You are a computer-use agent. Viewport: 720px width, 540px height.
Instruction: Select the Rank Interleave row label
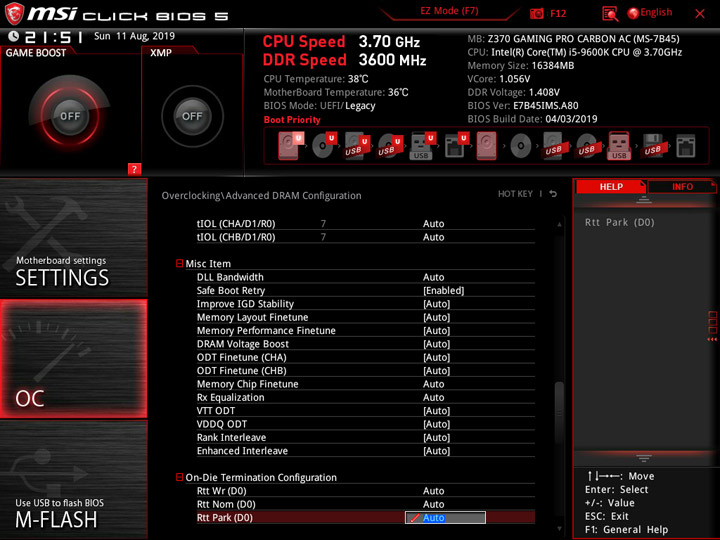pos(231,437)
